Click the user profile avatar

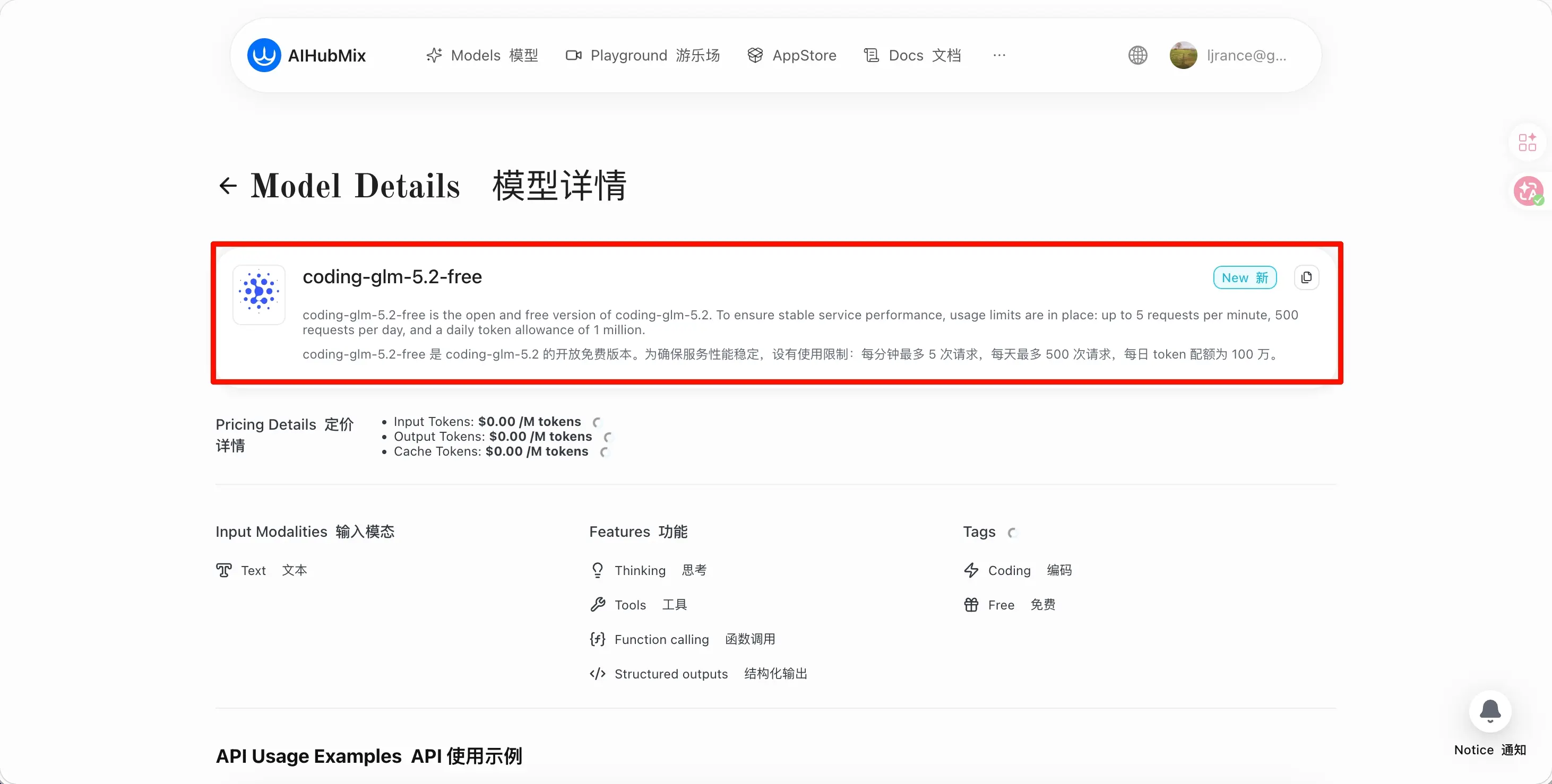coord(1183,55)
